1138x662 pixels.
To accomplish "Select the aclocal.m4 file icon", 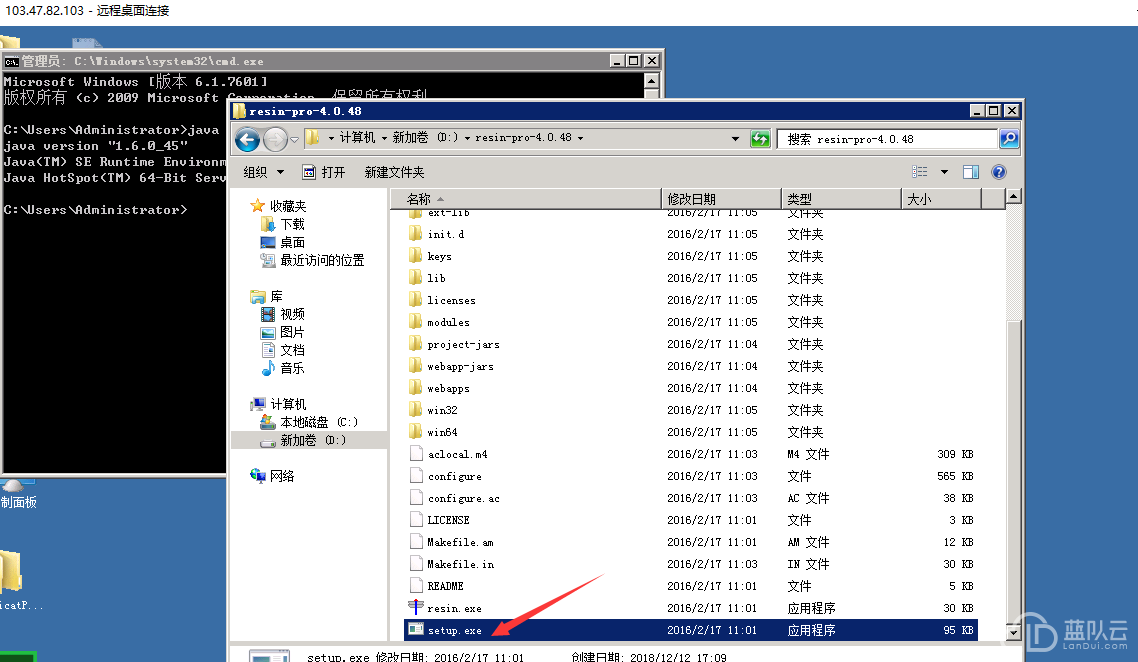I will (416, 454).
